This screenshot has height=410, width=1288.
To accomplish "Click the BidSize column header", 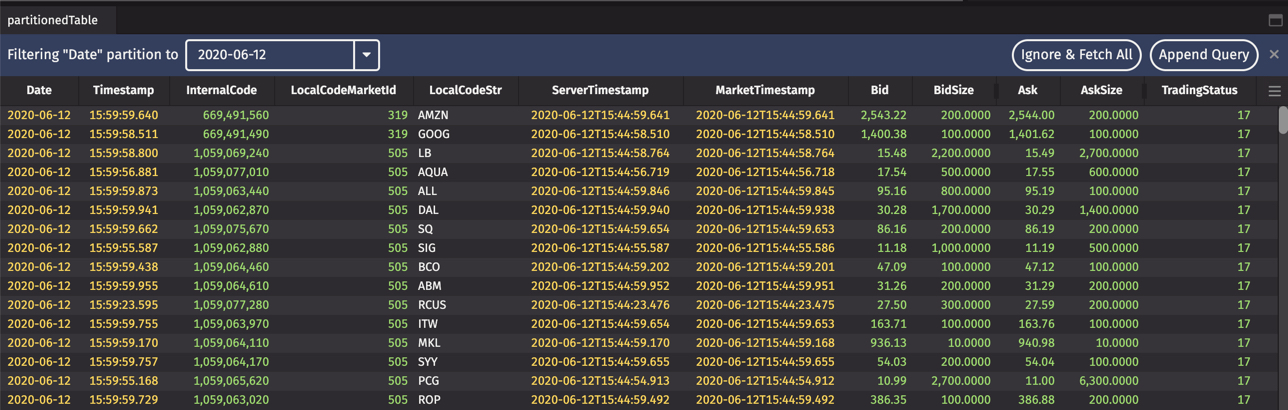I will pos(953,90).
